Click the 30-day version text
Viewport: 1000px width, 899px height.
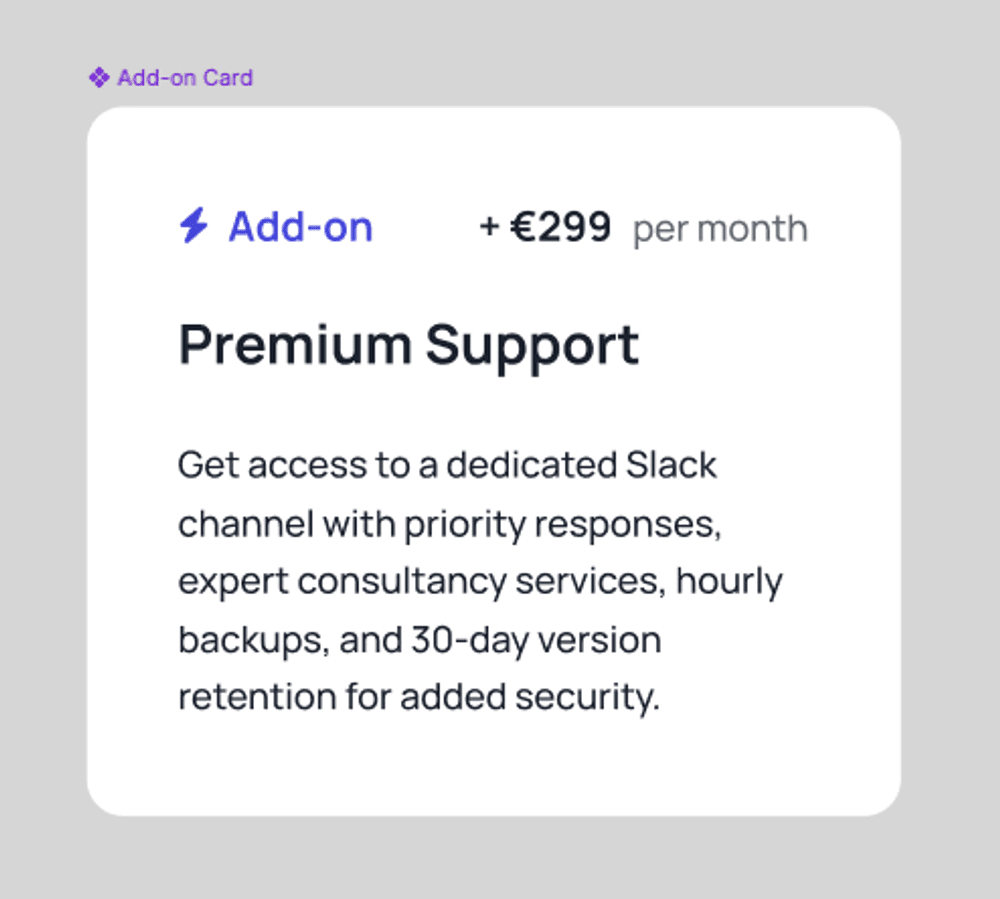[x=535, y=639]
